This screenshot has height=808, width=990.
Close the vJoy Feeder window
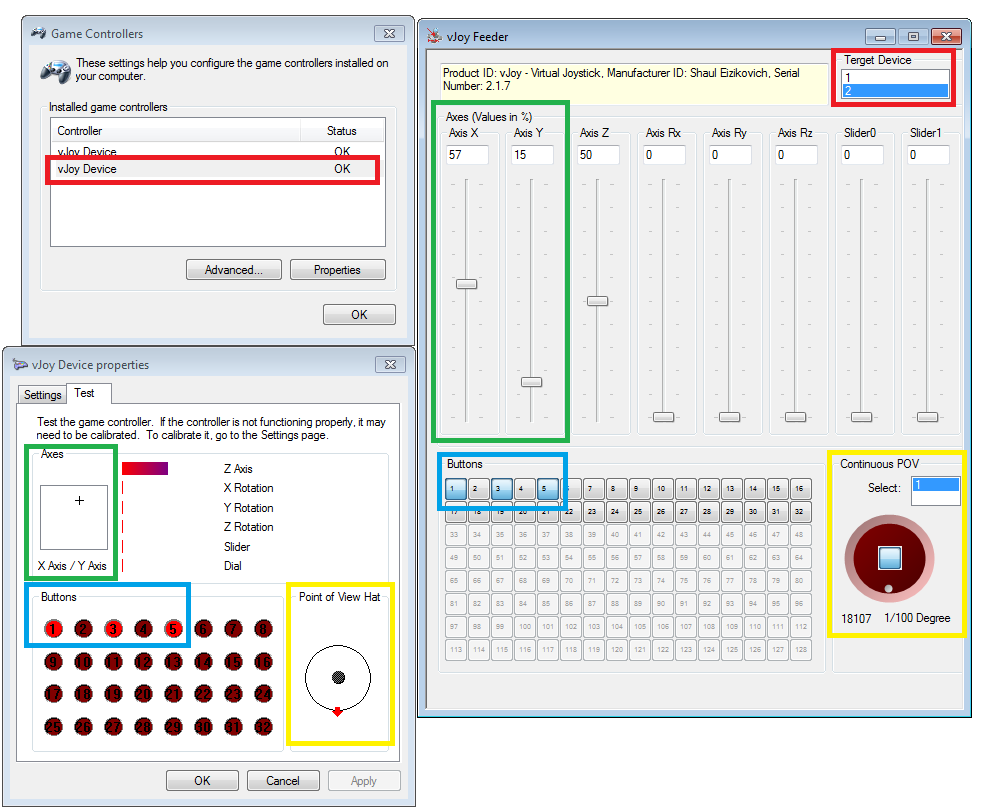click(x=946, y=37)
